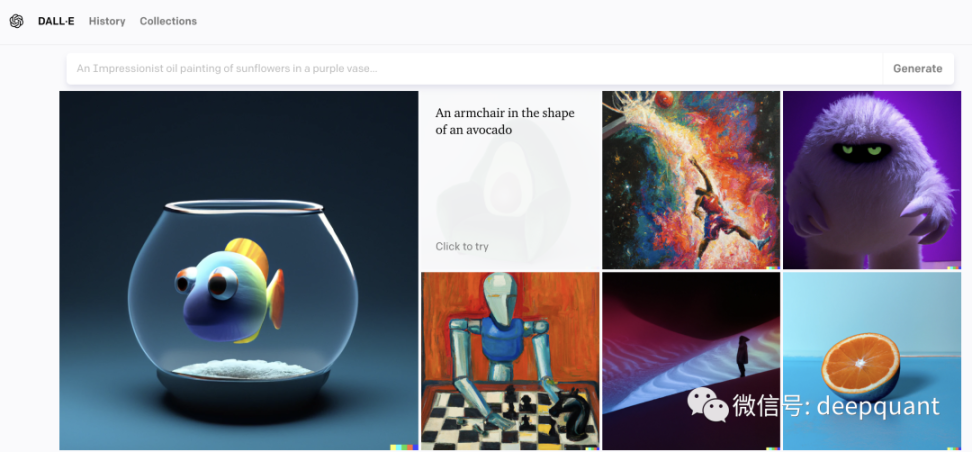The image size is (972, 452).
Task: Select the robot playing chess painting
Action: tap(510, 361)
